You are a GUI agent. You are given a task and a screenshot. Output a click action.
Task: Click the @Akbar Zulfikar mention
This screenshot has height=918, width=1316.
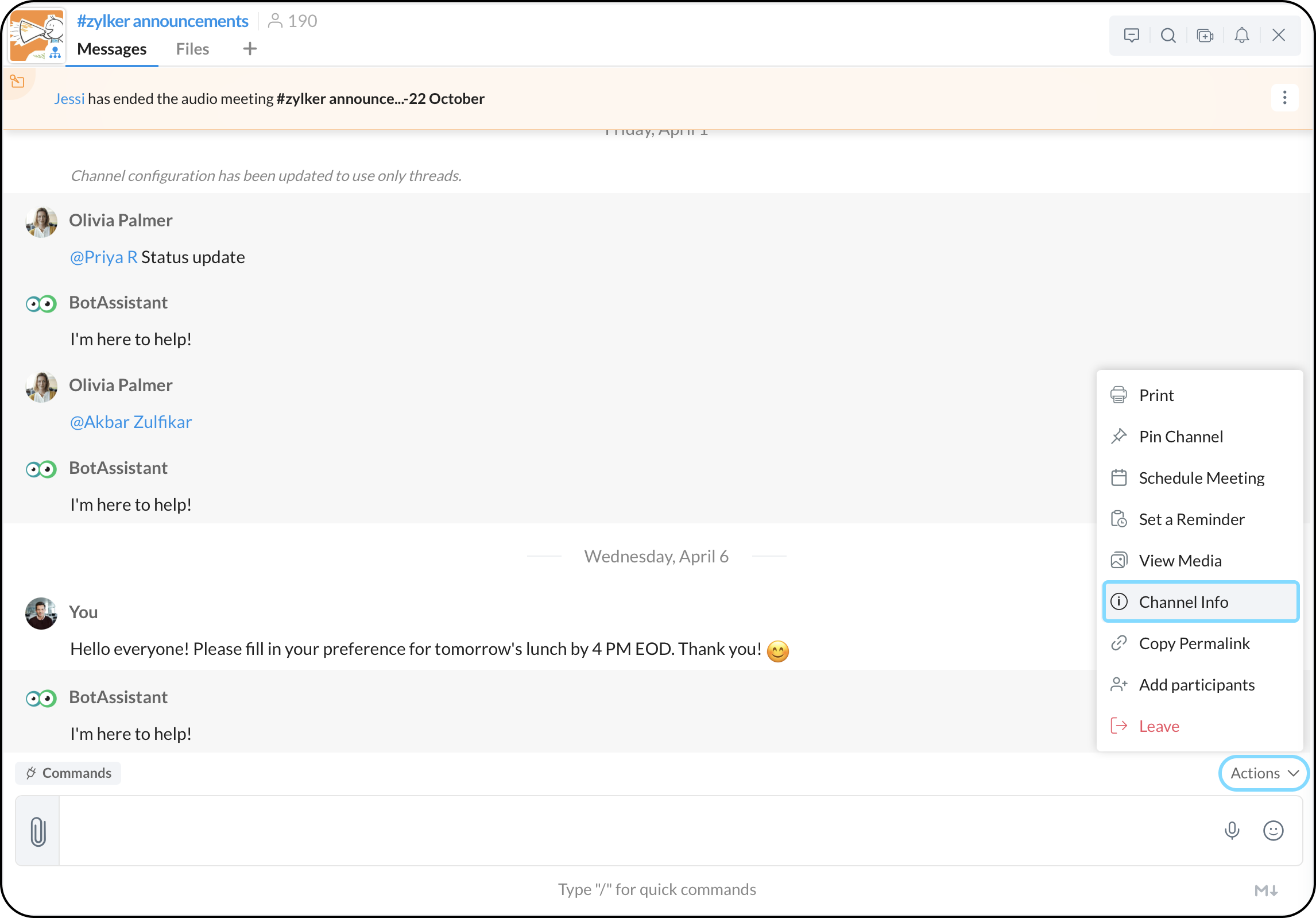coord(131,422)
